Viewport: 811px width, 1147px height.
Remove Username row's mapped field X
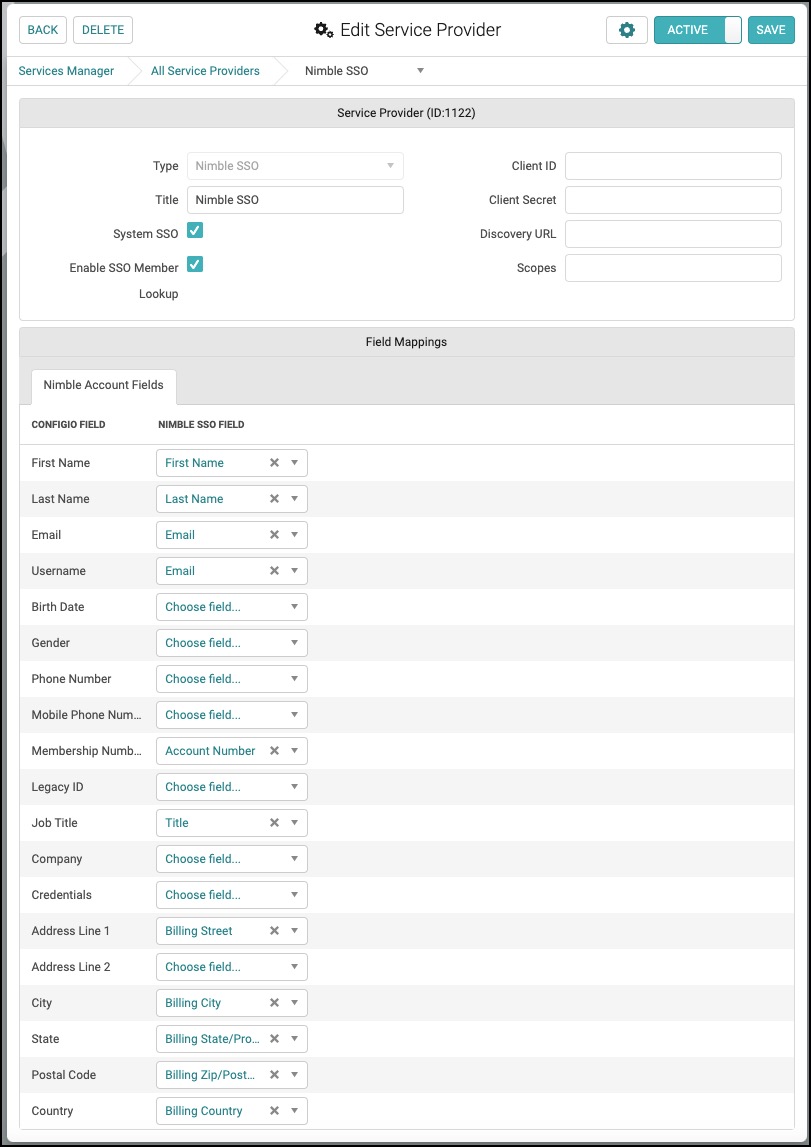click(x=274, y=571)
